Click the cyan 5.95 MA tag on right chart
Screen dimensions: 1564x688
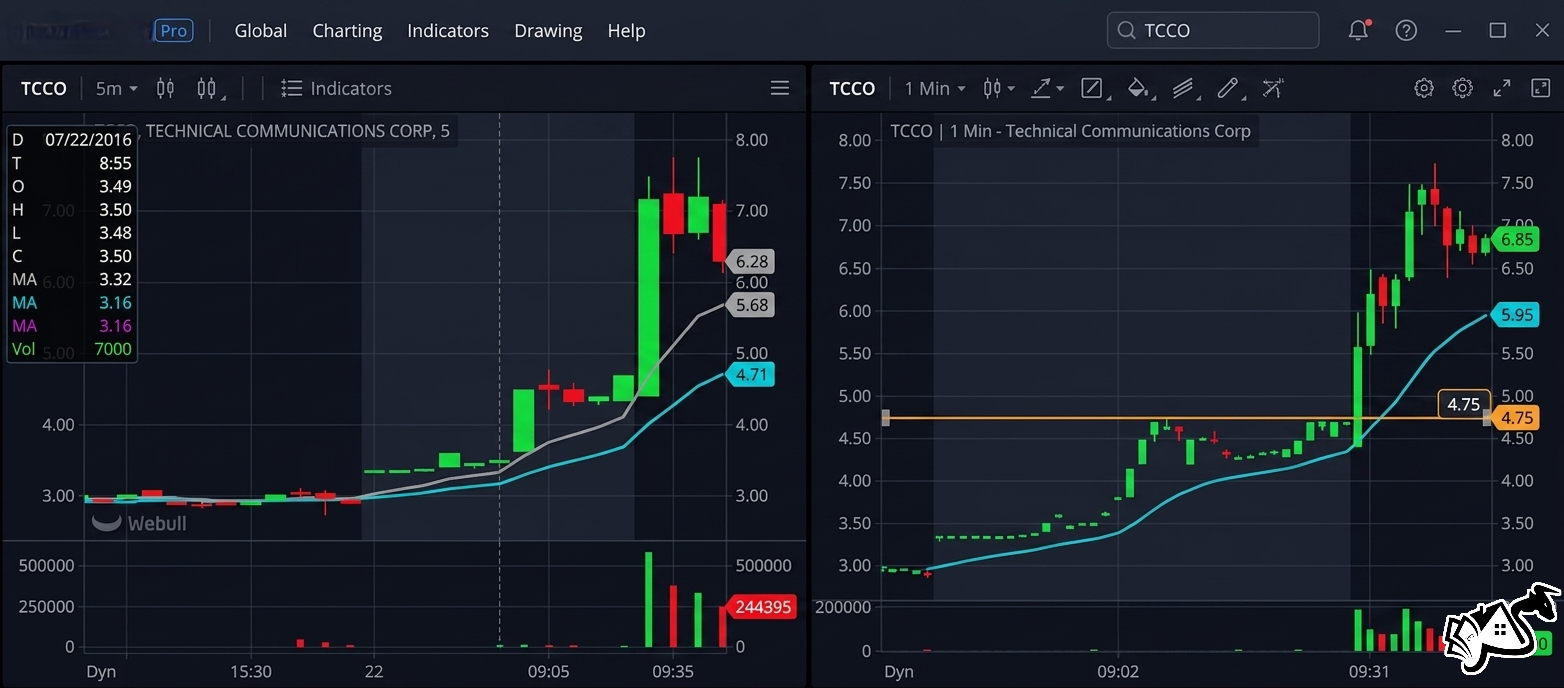1516,315
